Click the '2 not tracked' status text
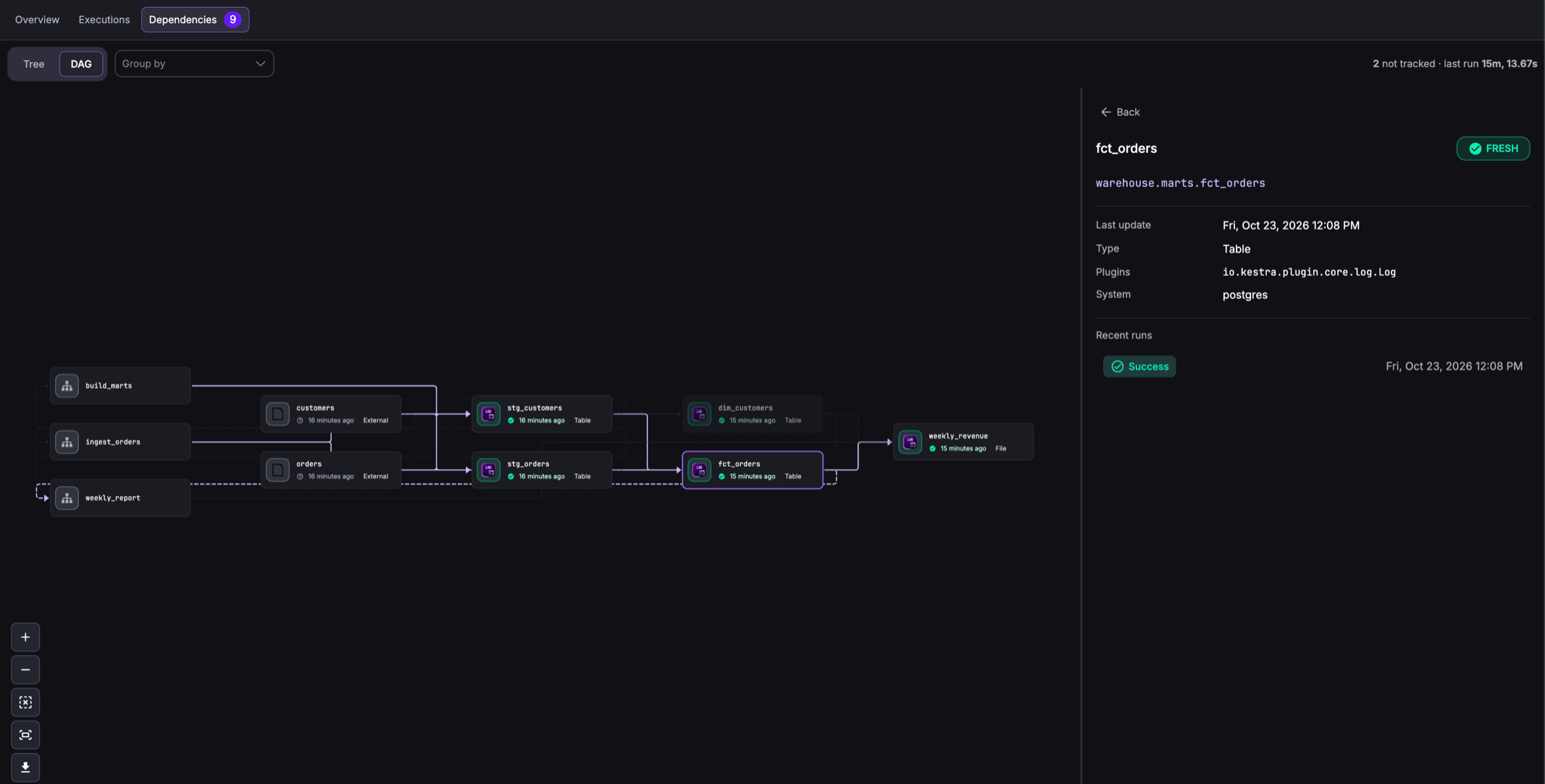1545x784 pixels. [1404, 64]
